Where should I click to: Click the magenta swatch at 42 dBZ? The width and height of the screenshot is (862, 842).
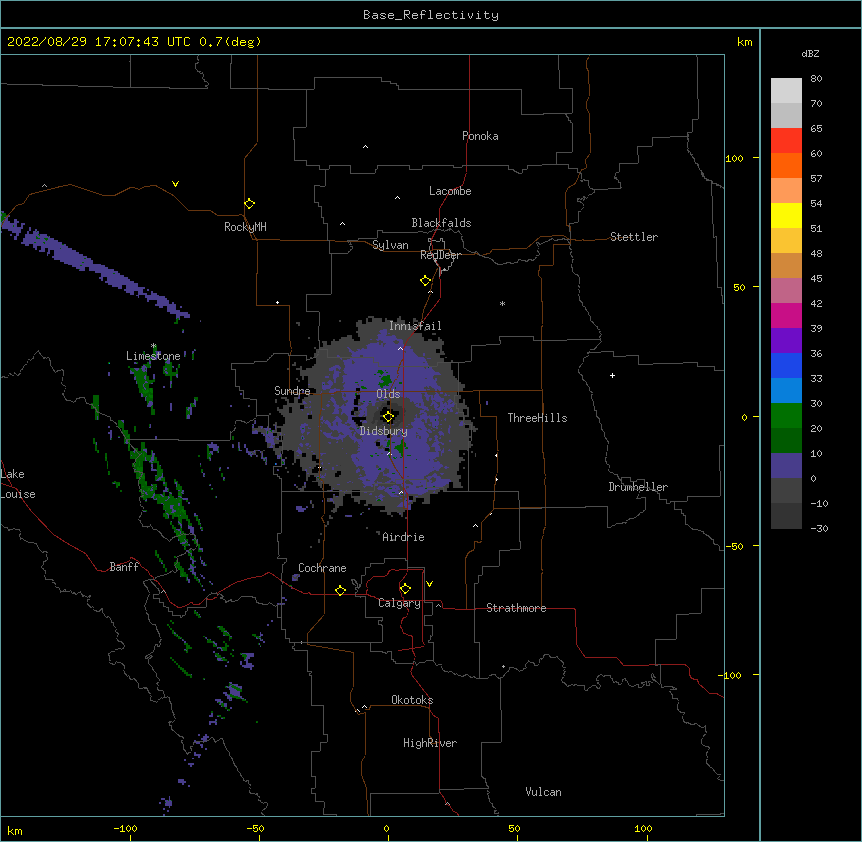click(786, 315)
